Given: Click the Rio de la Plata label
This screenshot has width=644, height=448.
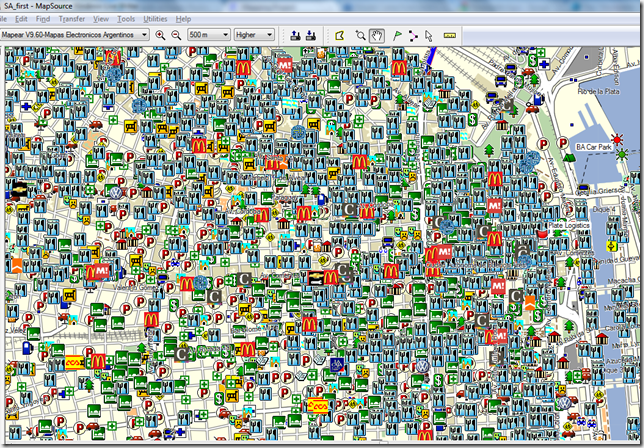Looking at the screenshot, I should point(598,92).
